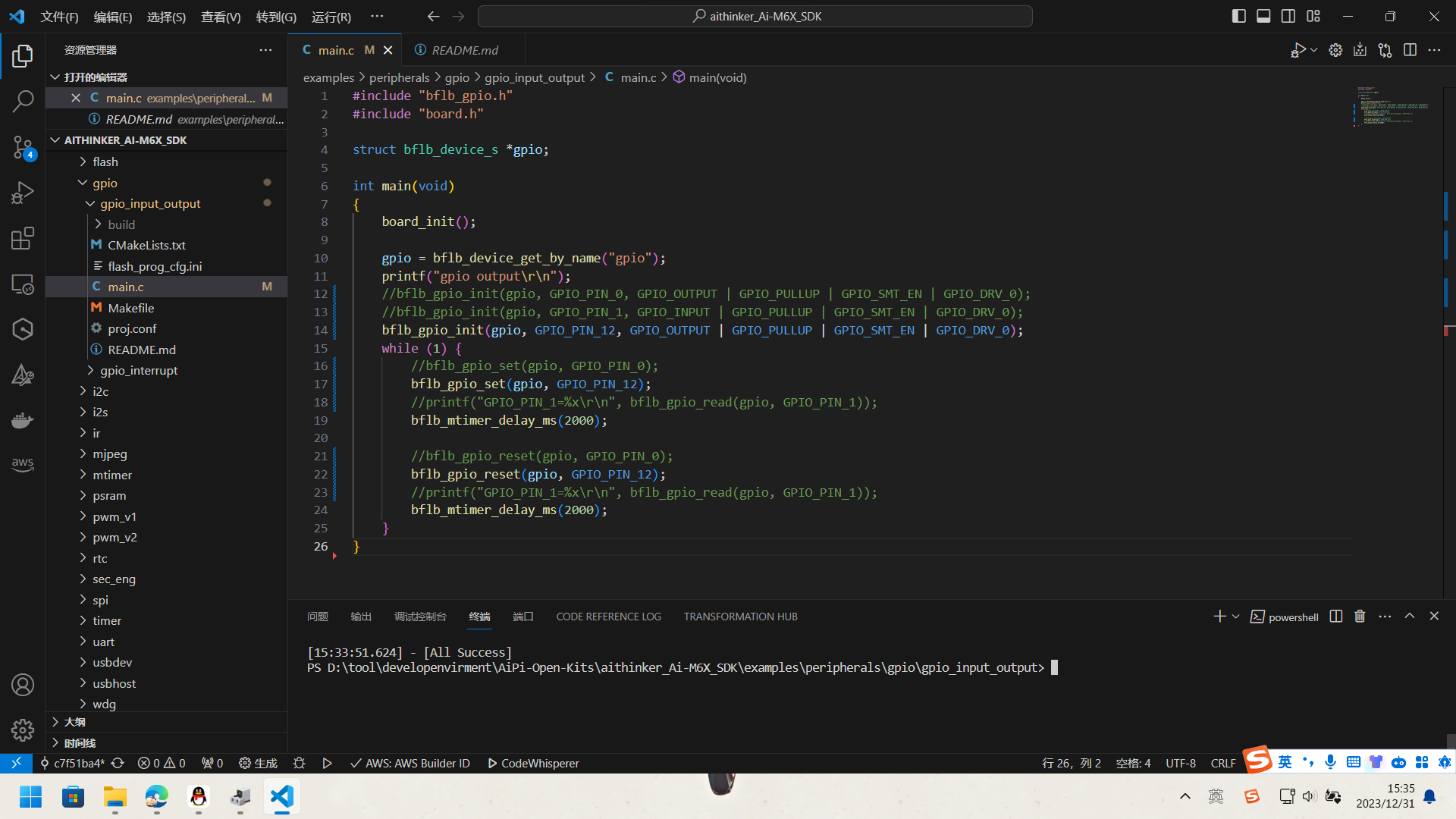Viewport: 1456px width, 819px height.
Task: Open the Accounts menu icon
Action: 23,685
